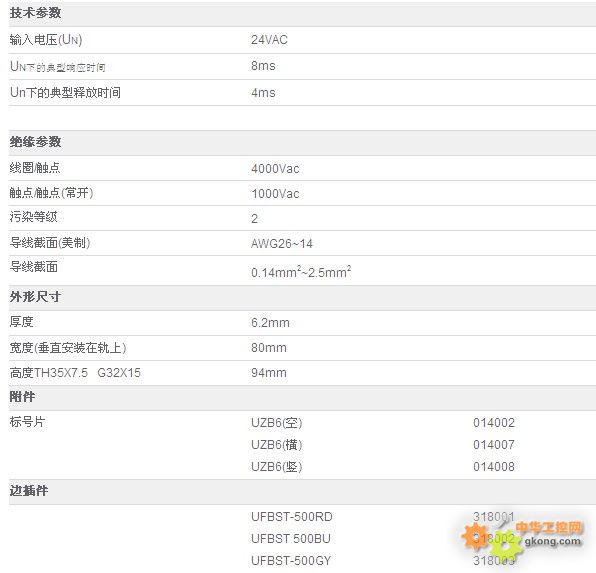Select the 绝缘参数 section header
The height and width of the screenshot is (573, 596).
tap(35, 142)
